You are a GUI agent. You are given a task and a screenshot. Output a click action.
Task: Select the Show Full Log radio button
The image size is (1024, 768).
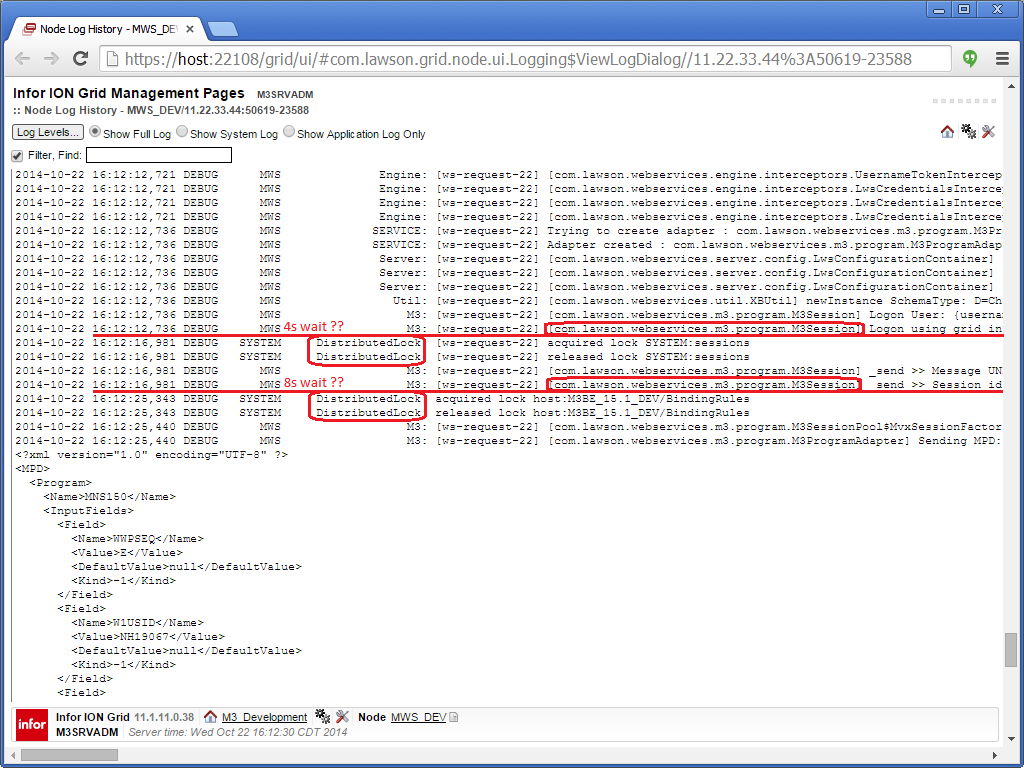point(95,132)
